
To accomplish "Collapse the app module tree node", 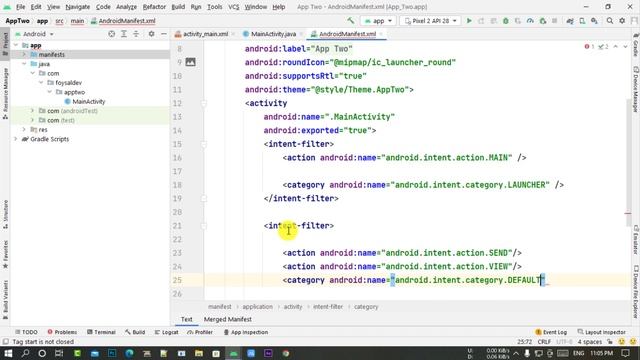I will click(16, 45).
